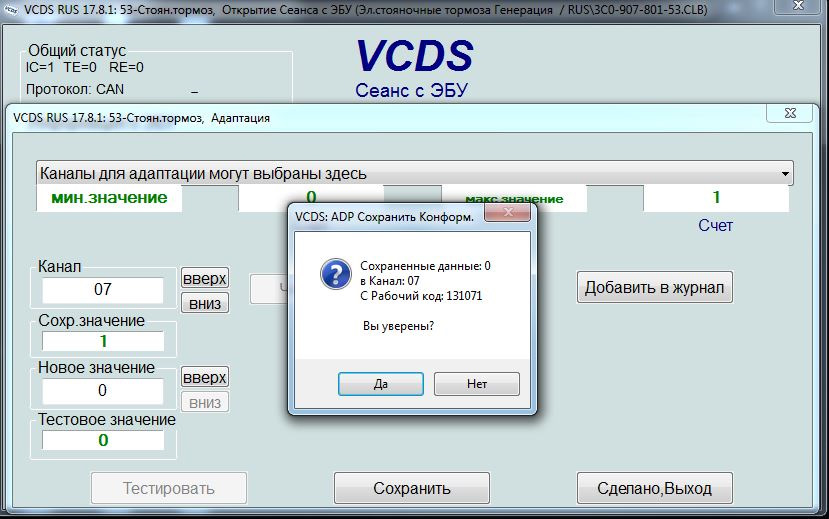The height and width of the screenshot is (519, 829).
Task: Increase channel number with вверх next to Канал
Action: tap(205, 278)
